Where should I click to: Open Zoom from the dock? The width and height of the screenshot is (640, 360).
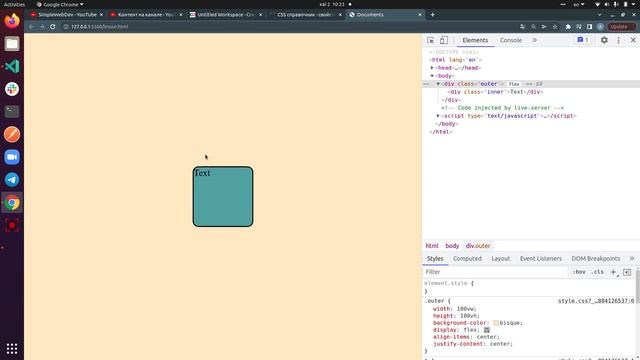point(12,157)
